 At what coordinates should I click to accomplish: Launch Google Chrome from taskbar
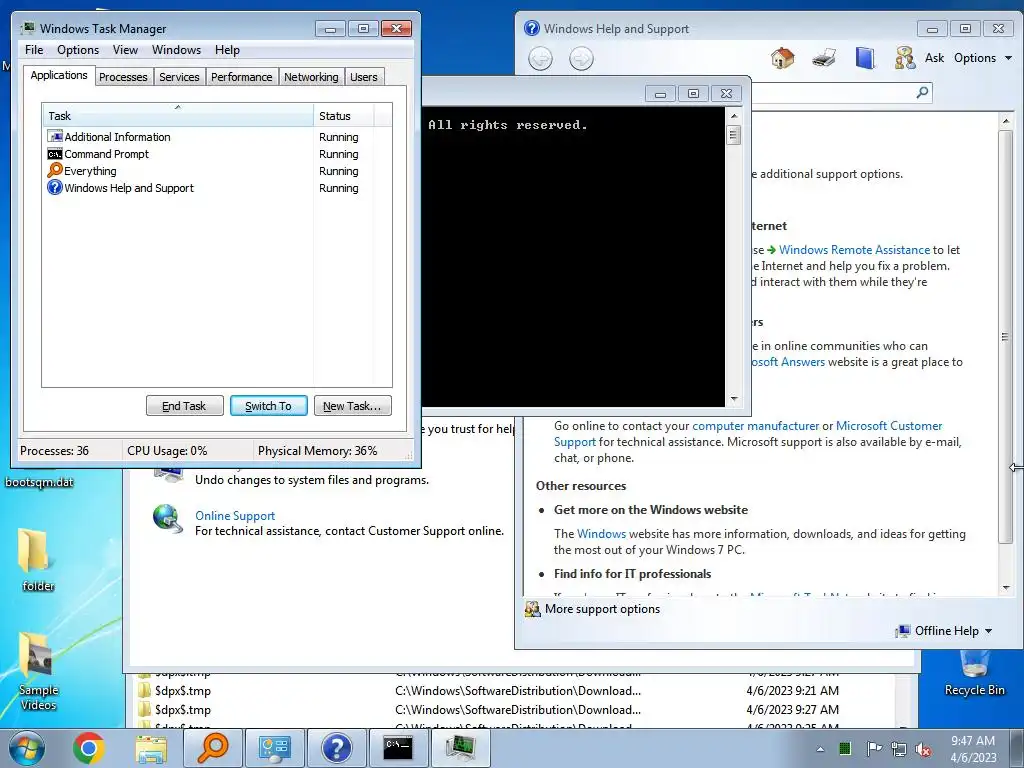click(89, 748)
